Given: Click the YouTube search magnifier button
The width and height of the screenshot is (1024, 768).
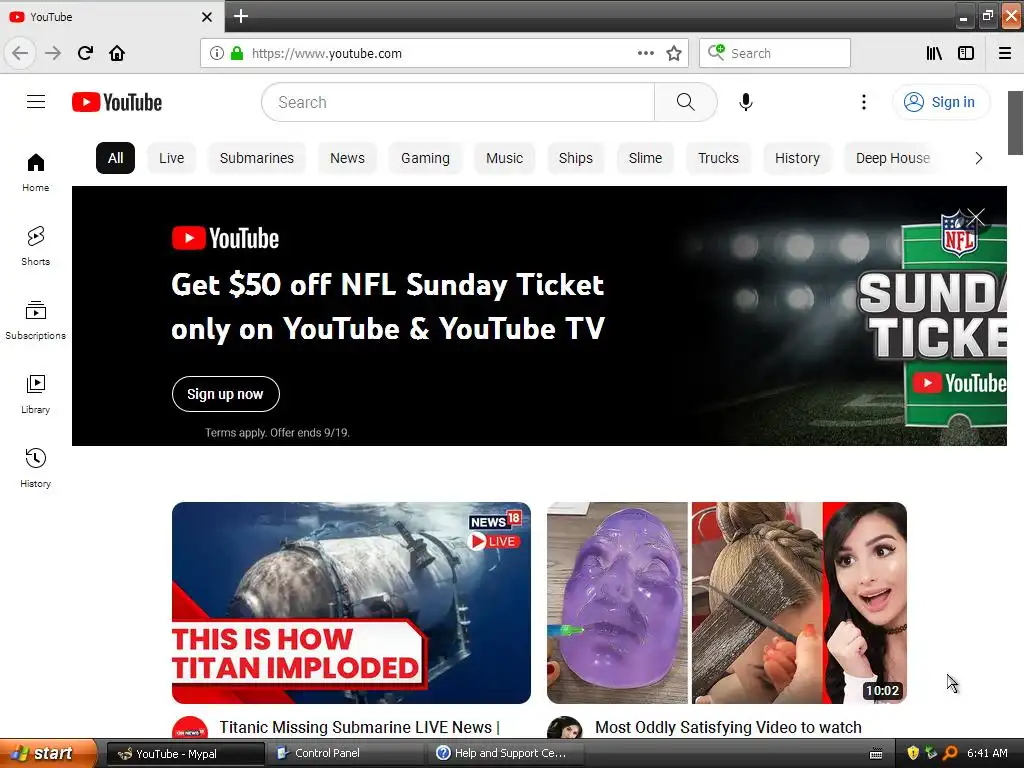Looking at the screenshot, I should (685, 102).
